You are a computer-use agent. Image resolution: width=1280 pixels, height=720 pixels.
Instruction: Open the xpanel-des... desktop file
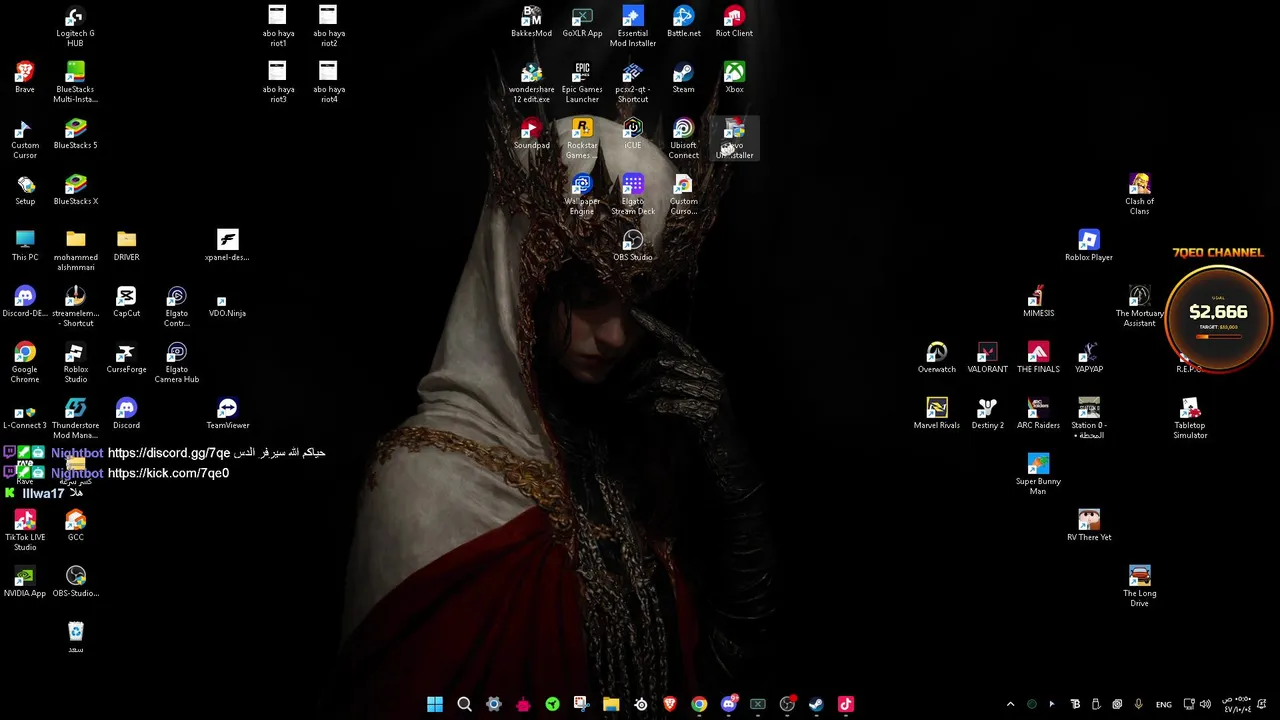[227, 246]
